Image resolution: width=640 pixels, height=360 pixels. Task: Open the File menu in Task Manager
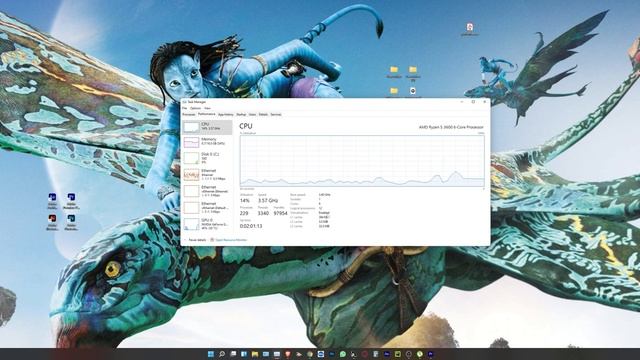(x=184, y=108)
